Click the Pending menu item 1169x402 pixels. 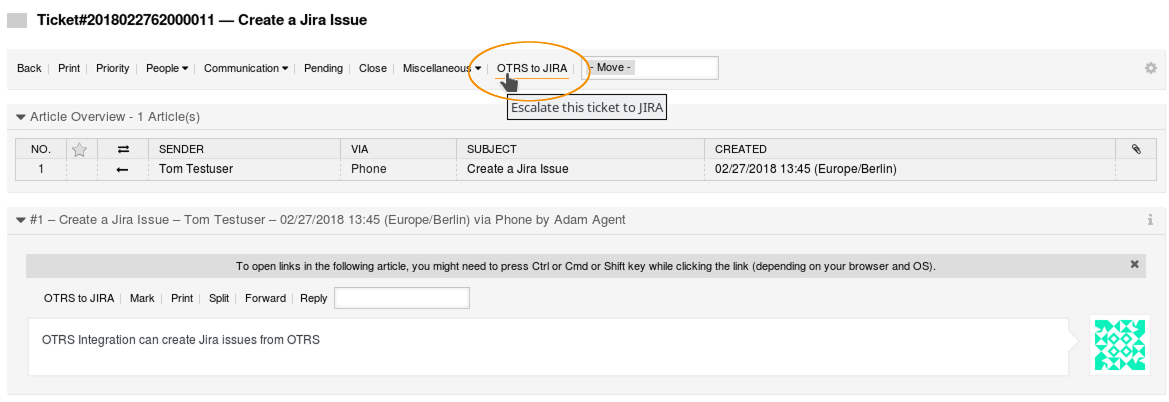(x=323, y=68)
